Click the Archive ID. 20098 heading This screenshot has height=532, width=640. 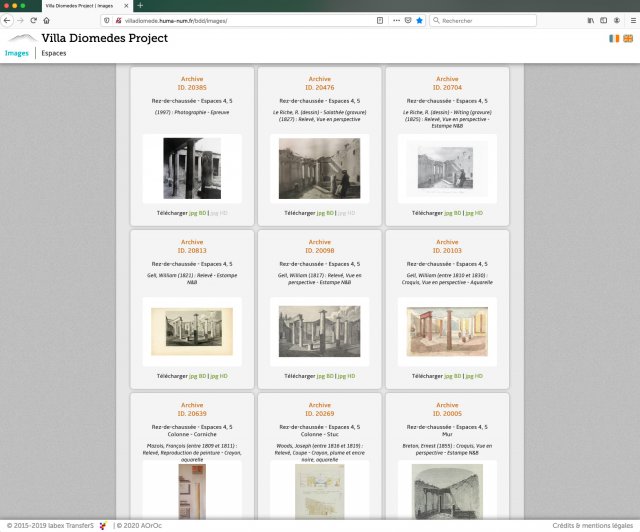coord(320,246)
